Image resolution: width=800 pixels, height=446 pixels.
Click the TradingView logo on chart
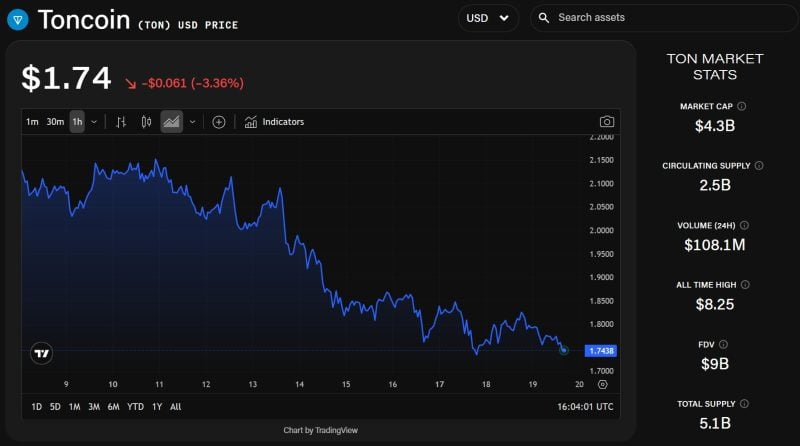pos(41,353)
